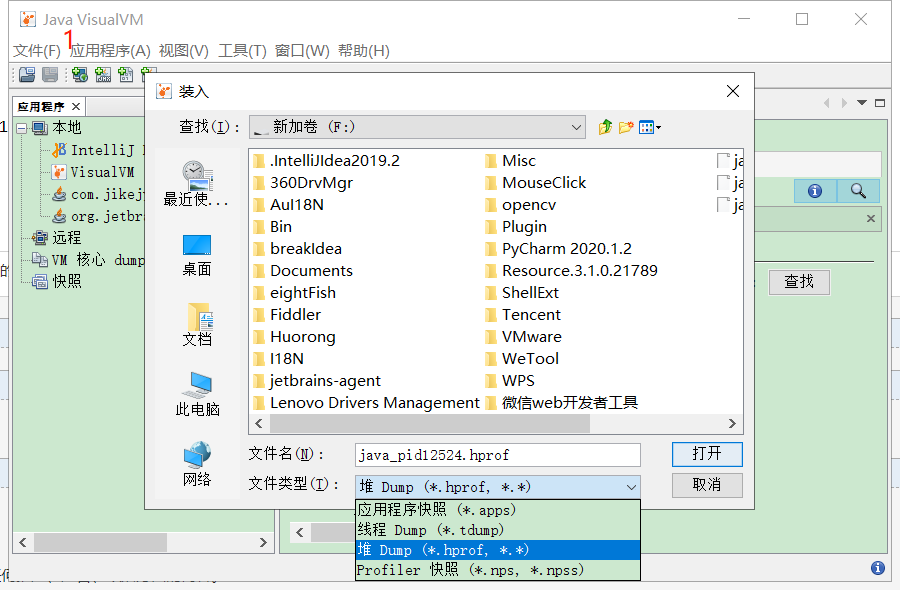
Task: Open the 窗口(W) menu
Action: (x=302, y=51)
